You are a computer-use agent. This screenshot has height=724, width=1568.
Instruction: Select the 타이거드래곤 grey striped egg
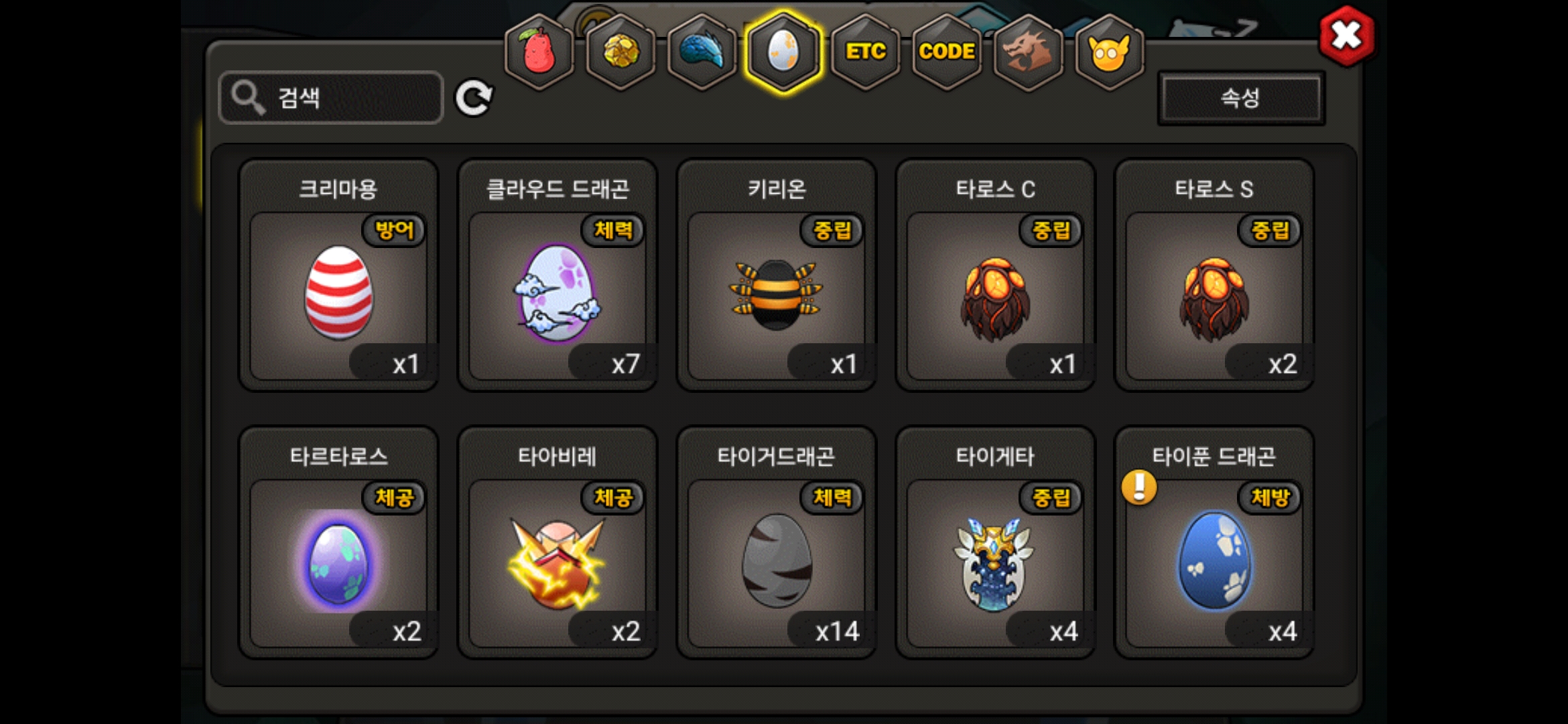(x=777, y=542)
